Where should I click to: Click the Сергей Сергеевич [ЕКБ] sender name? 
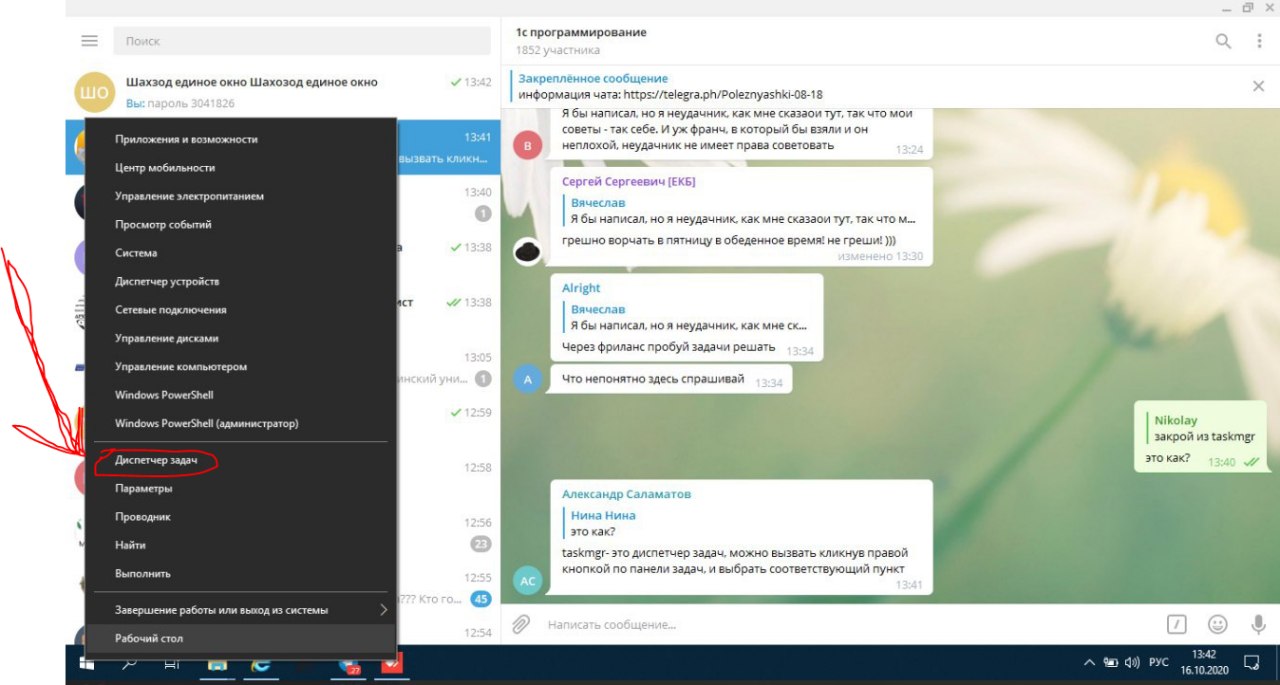628,181
